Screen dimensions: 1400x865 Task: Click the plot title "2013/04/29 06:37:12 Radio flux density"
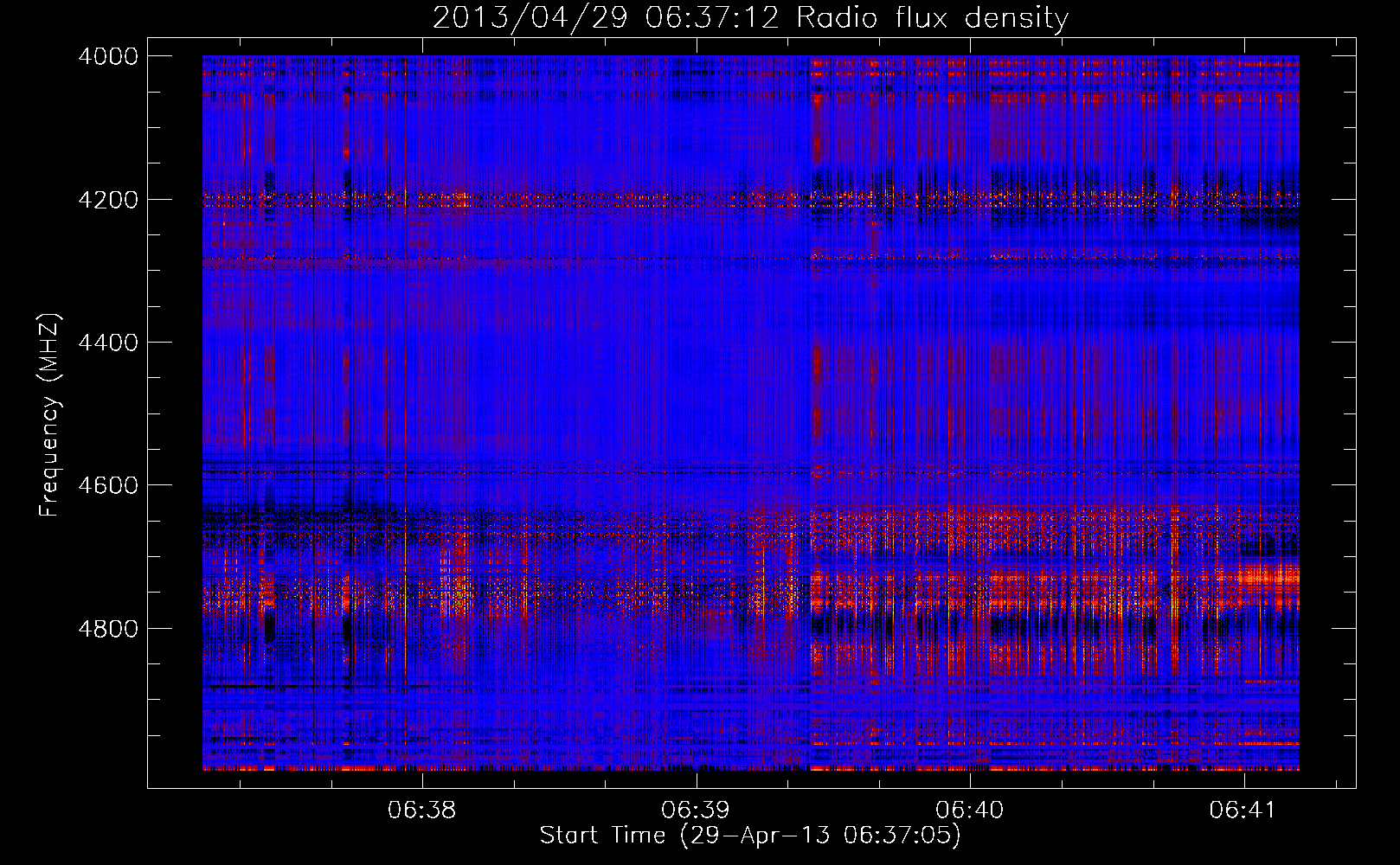[x=750, y=18]
